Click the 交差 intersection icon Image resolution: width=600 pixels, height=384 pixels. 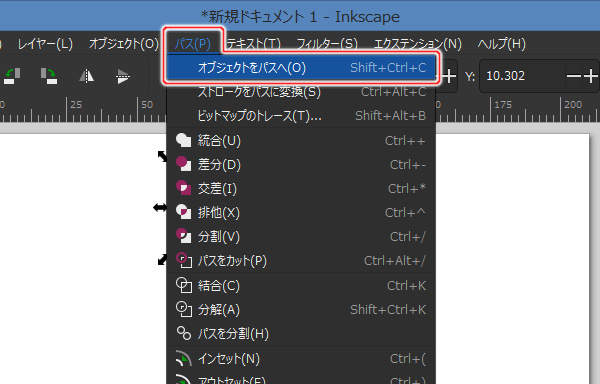pos(184,188)
